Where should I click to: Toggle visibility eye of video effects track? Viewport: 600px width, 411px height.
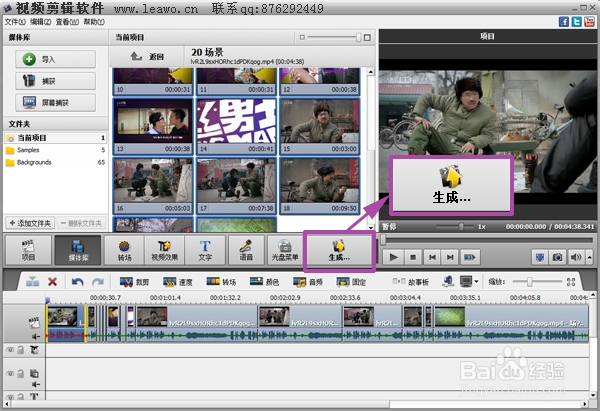10,350
